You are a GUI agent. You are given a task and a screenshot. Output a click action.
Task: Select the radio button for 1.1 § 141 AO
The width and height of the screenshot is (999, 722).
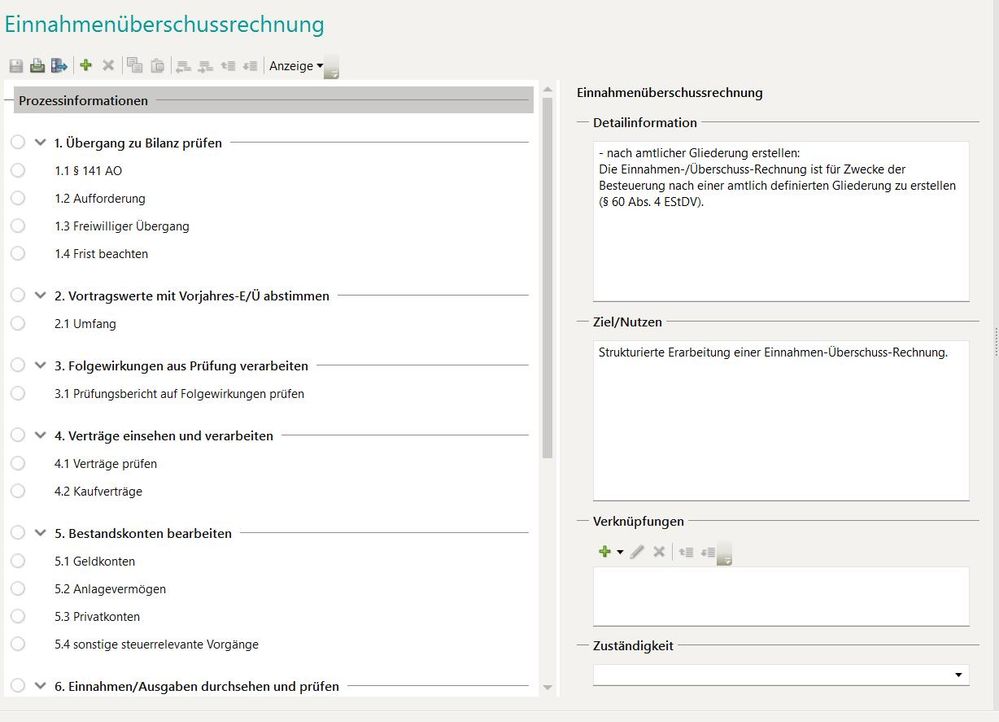click(x=18, y=171)
